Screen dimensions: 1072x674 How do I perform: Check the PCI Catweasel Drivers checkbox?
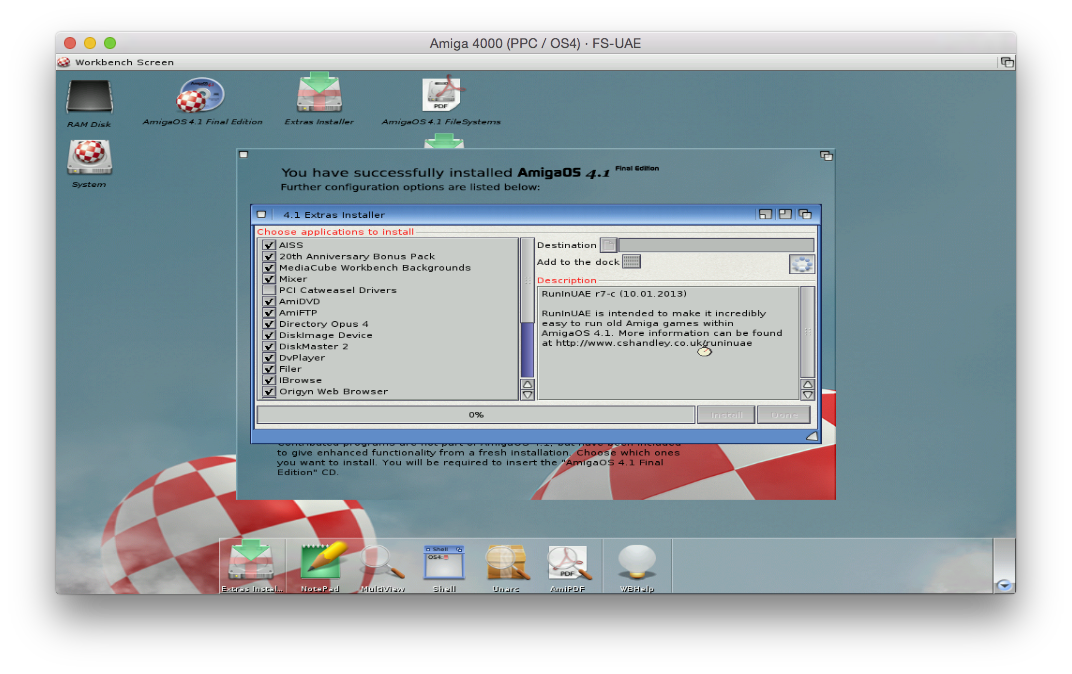coord(269,290)
